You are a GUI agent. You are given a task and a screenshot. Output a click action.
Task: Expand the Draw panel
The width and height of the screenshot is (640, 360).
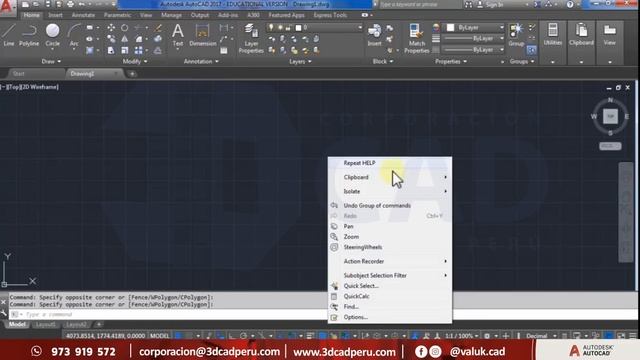51,61
